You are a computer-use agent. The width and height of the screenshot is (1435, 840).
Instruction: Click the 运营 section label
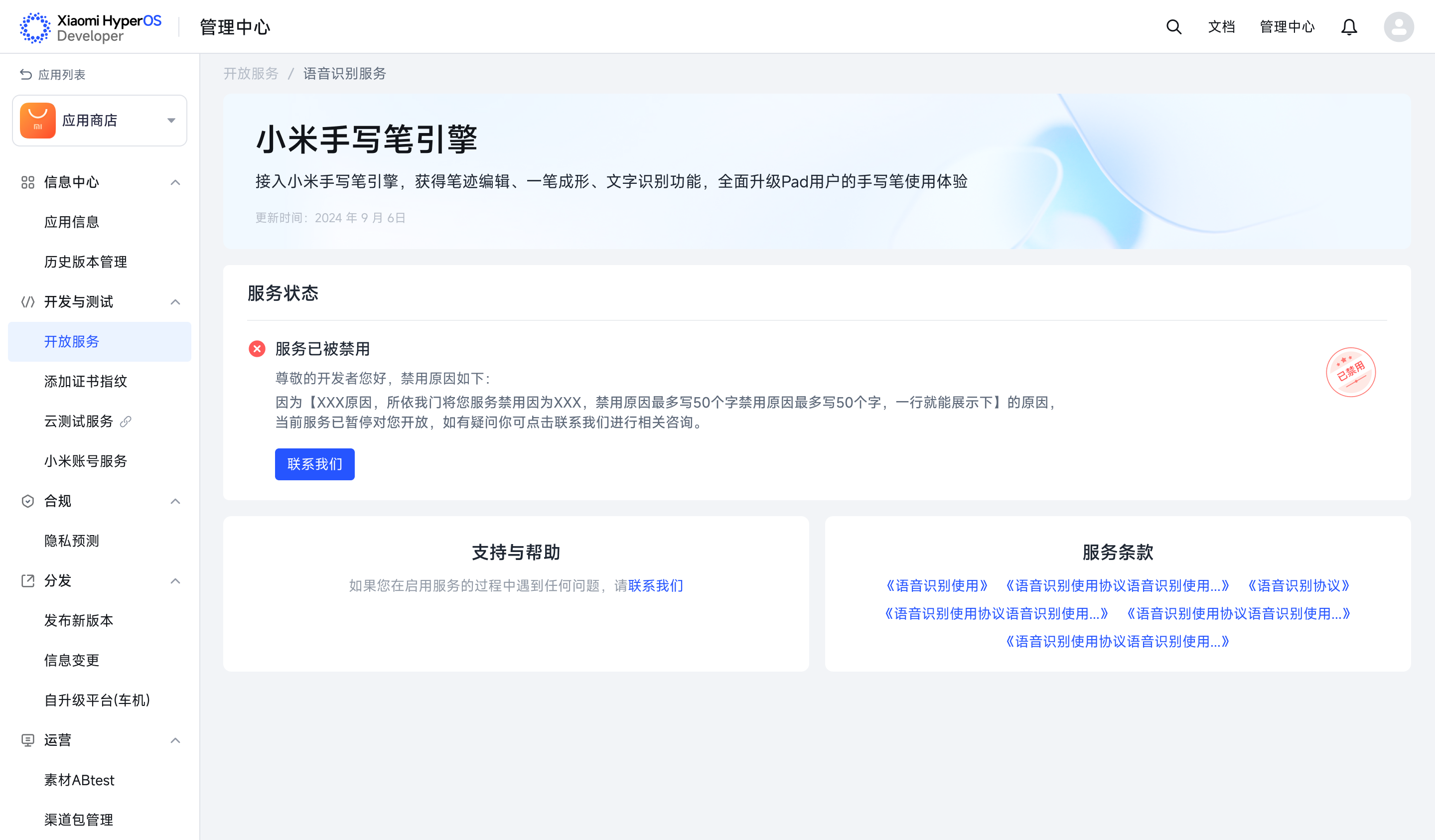pos(57,740)
